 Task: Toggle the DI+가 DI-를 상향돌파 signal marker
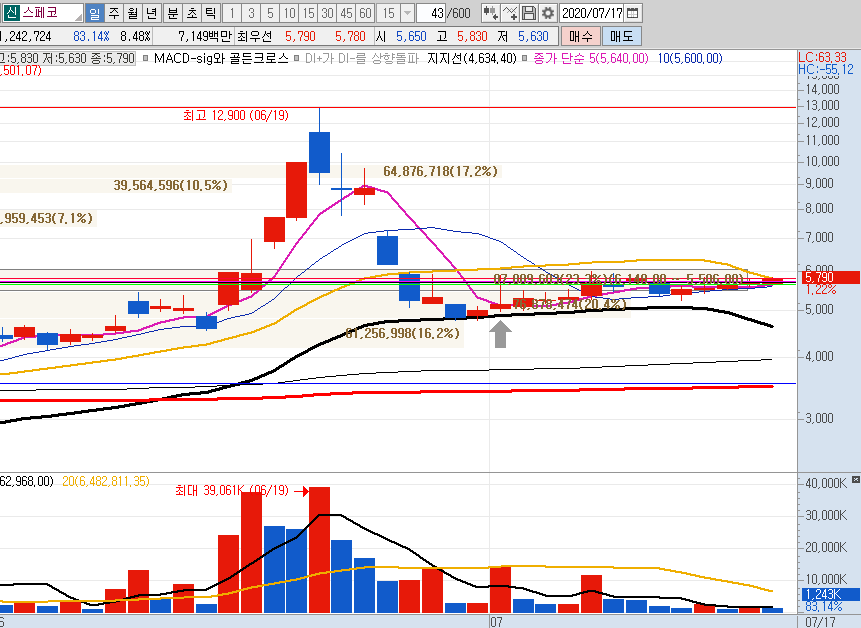(297, 58)
